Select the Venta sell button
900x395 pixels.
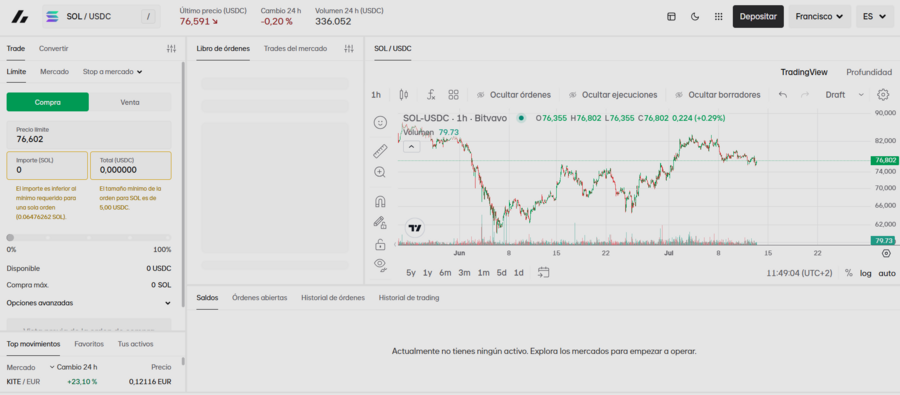tap(130, 102)
